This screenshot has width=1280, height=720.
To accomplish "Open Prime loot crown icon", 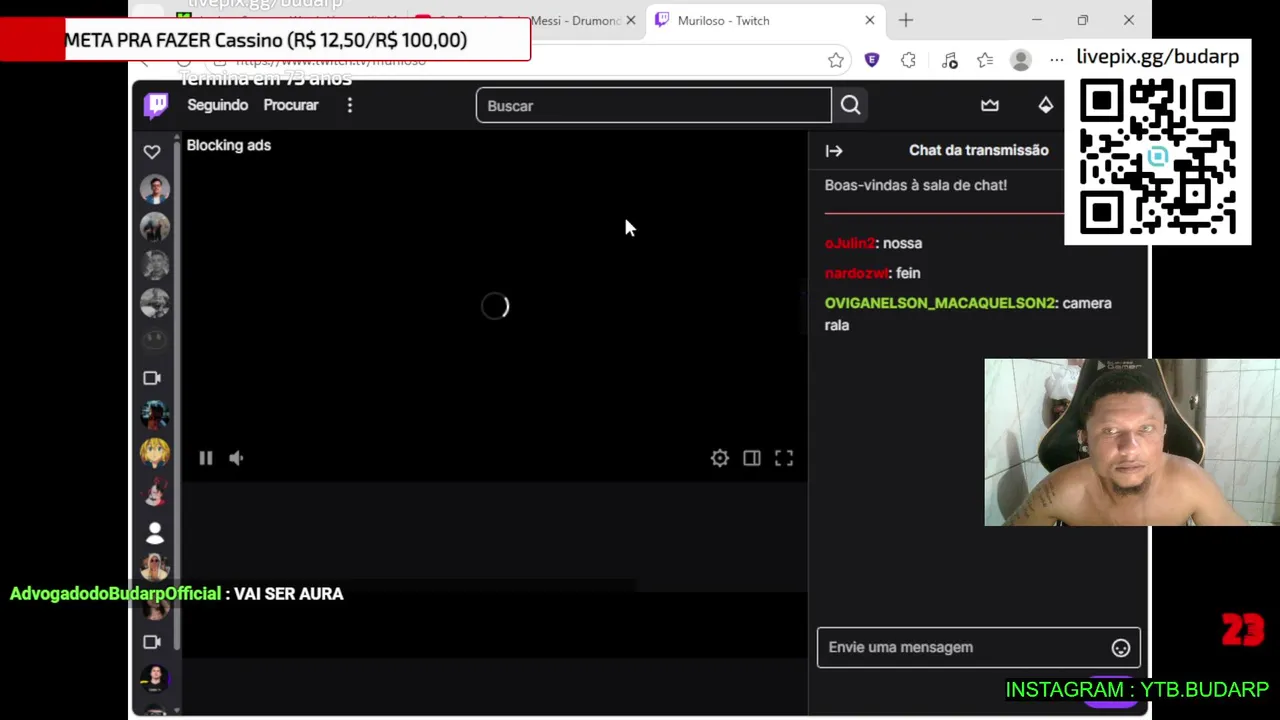I will tap(990, 105).
